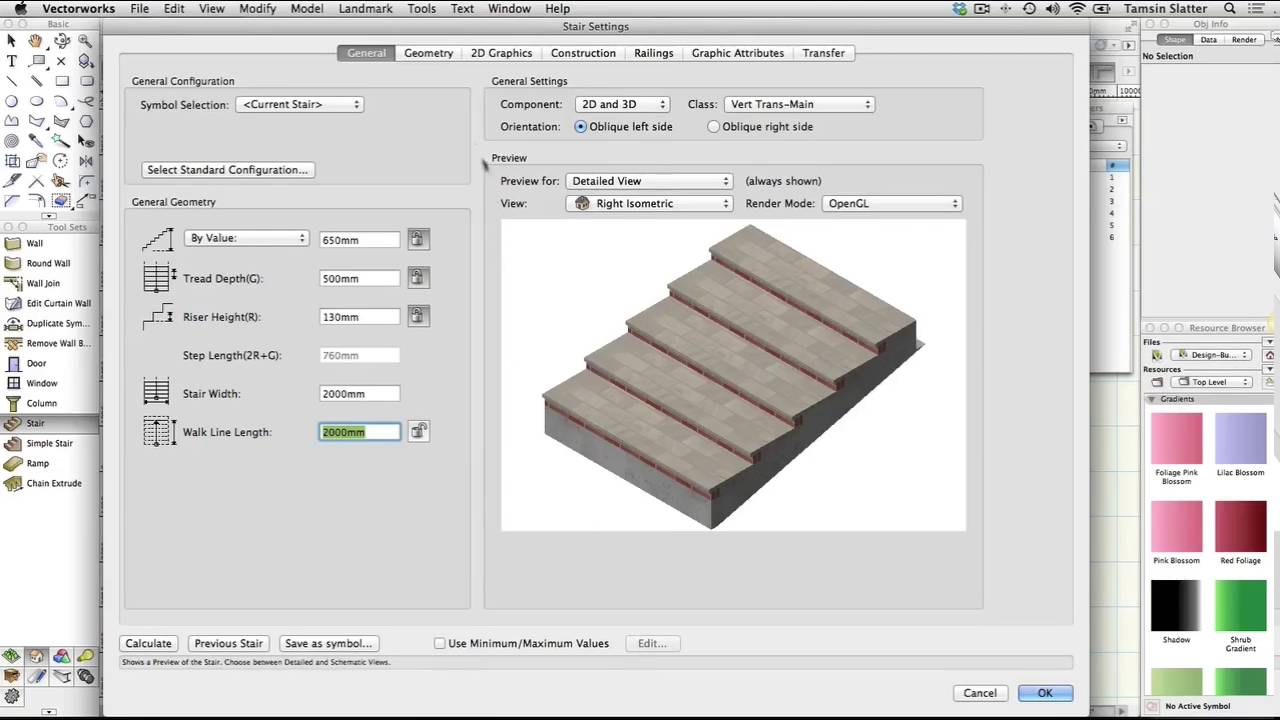Select the Round Wall tool
Viewport: 1280px width, 720px height.
(x=50, y=263)
